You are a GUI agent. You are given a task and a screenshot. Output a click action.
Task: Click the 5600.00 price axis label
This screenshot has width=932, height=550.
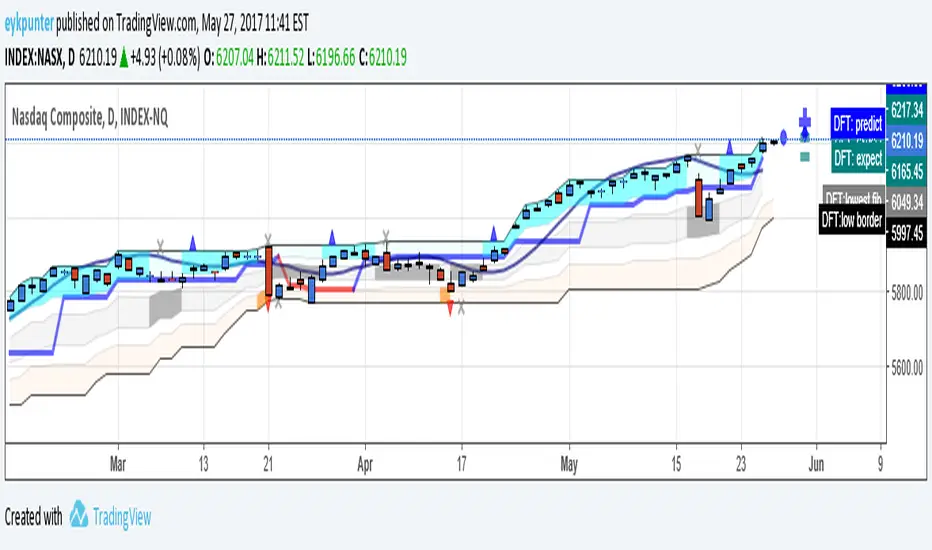pos(908,368)
